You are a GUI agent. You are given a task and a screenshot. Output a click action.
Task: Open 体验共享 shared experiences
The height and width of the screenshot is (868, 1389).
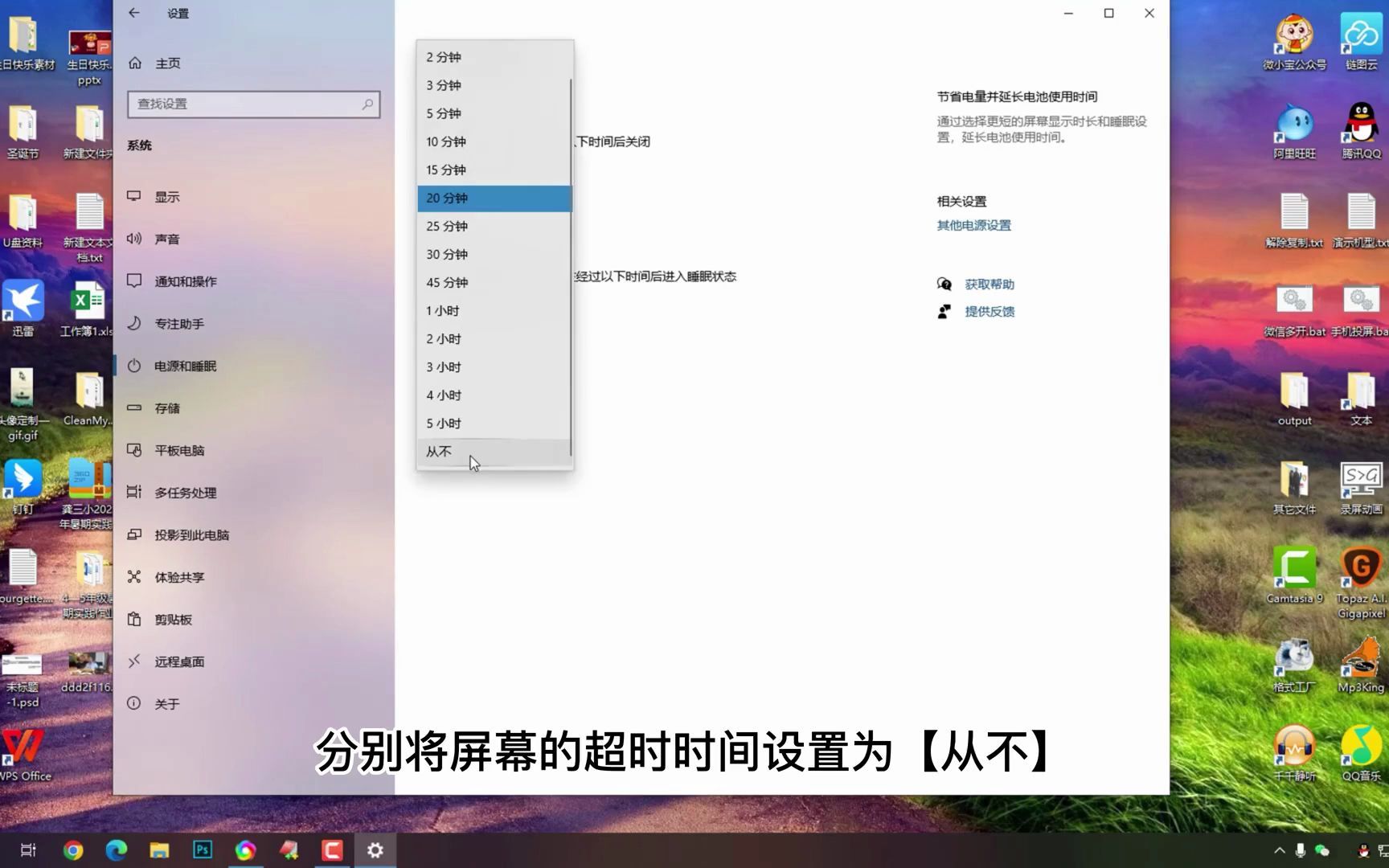point(253,577)
